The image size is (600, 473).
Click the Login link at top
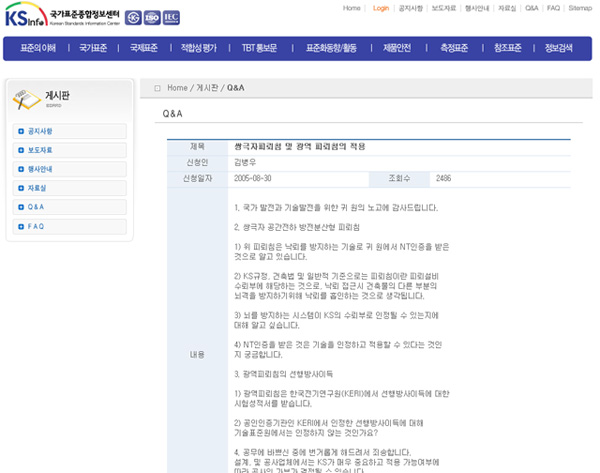click(x=381, y=7)
